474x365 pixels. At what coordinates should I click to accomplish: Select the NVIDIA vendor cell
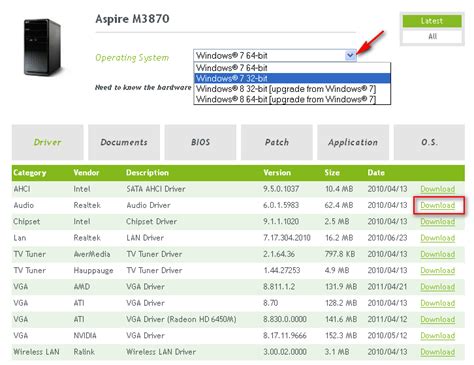click(x=85, y=336)
